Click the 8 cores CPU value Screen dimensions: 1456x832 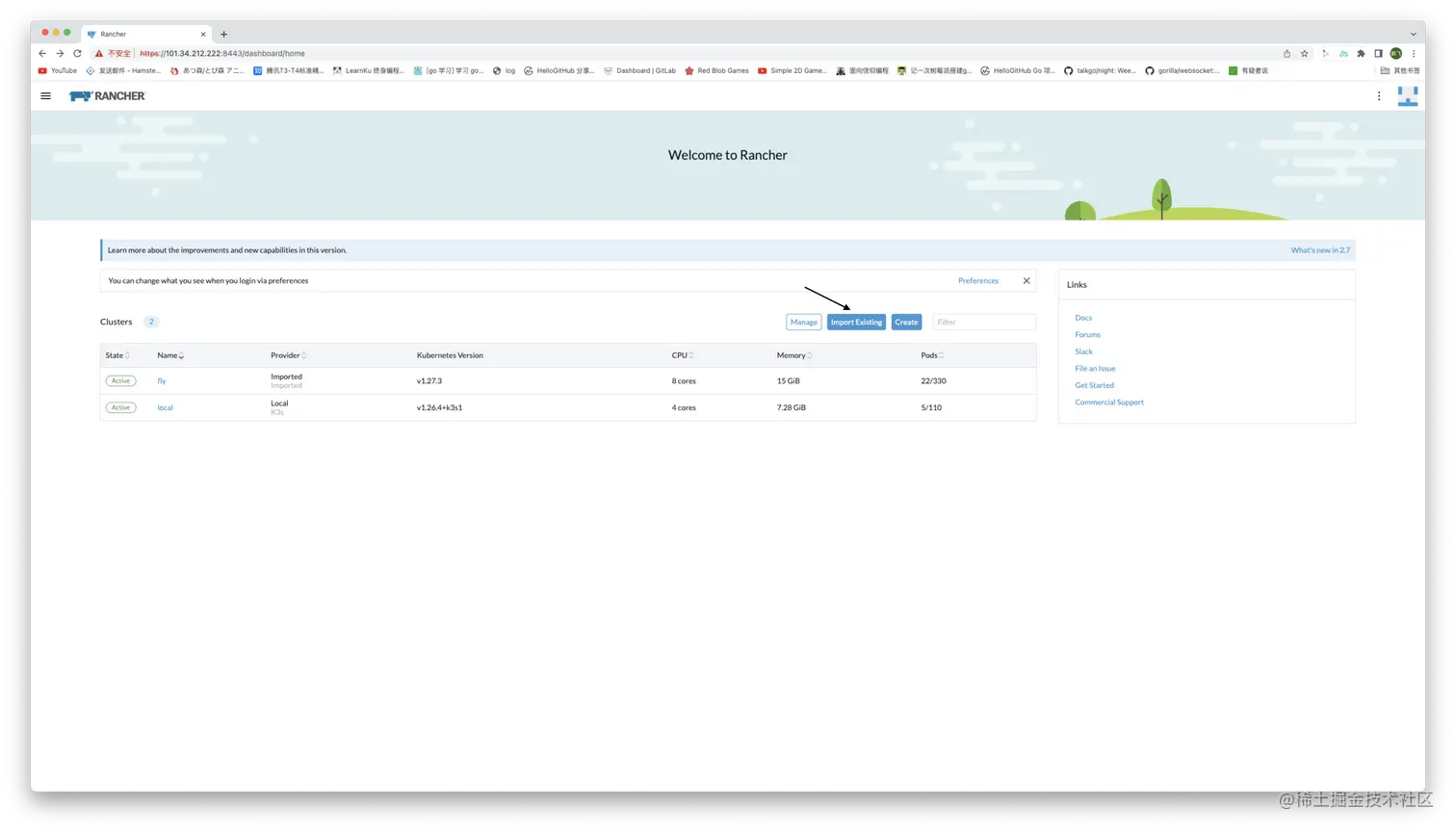tap(684, 381)
